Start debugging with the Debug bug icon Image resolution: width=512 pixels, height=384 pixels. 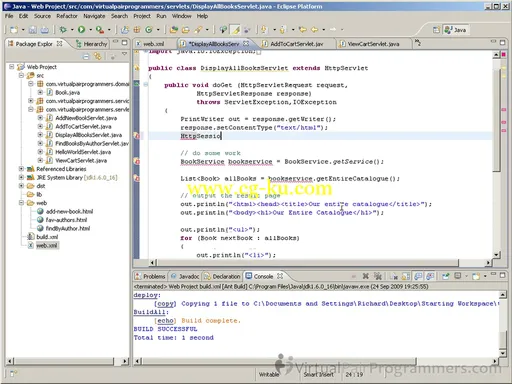click(x=63, y=30)
